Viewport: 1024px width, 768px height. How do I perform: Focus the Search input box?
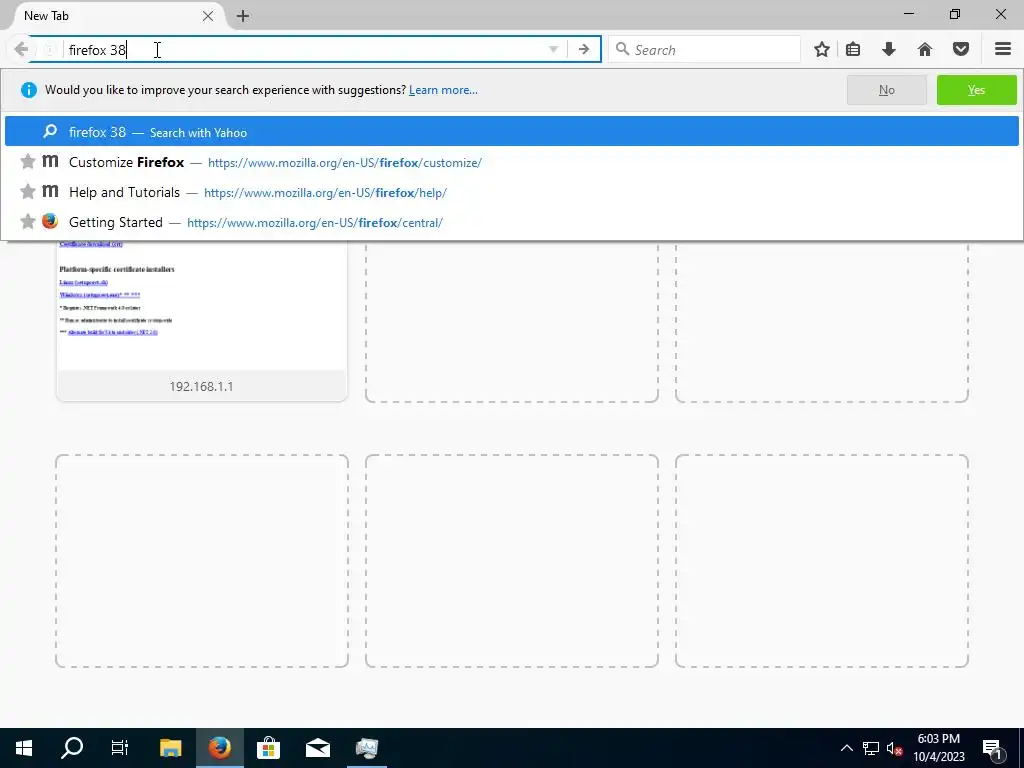point(704,50)
